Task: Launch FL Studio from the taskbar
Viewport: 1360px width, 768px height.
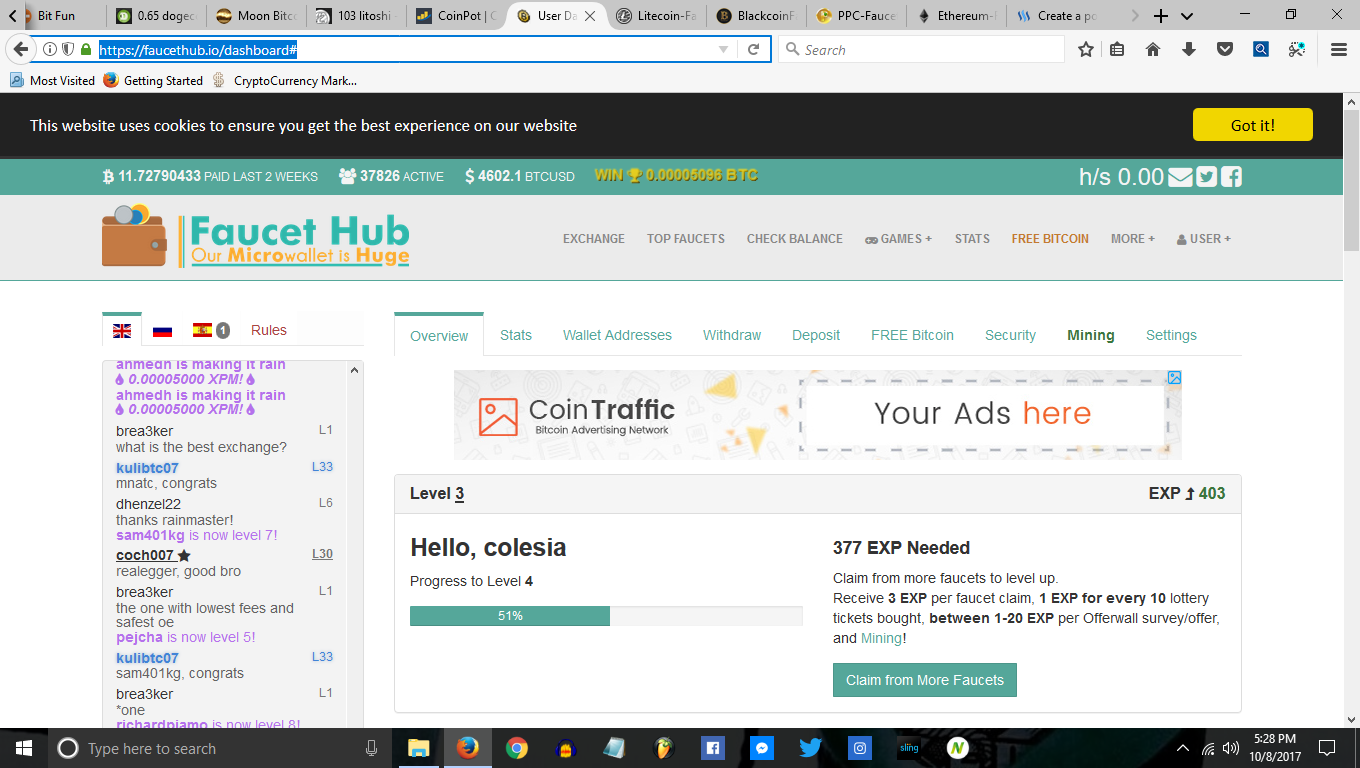Action: pos(663,748)
